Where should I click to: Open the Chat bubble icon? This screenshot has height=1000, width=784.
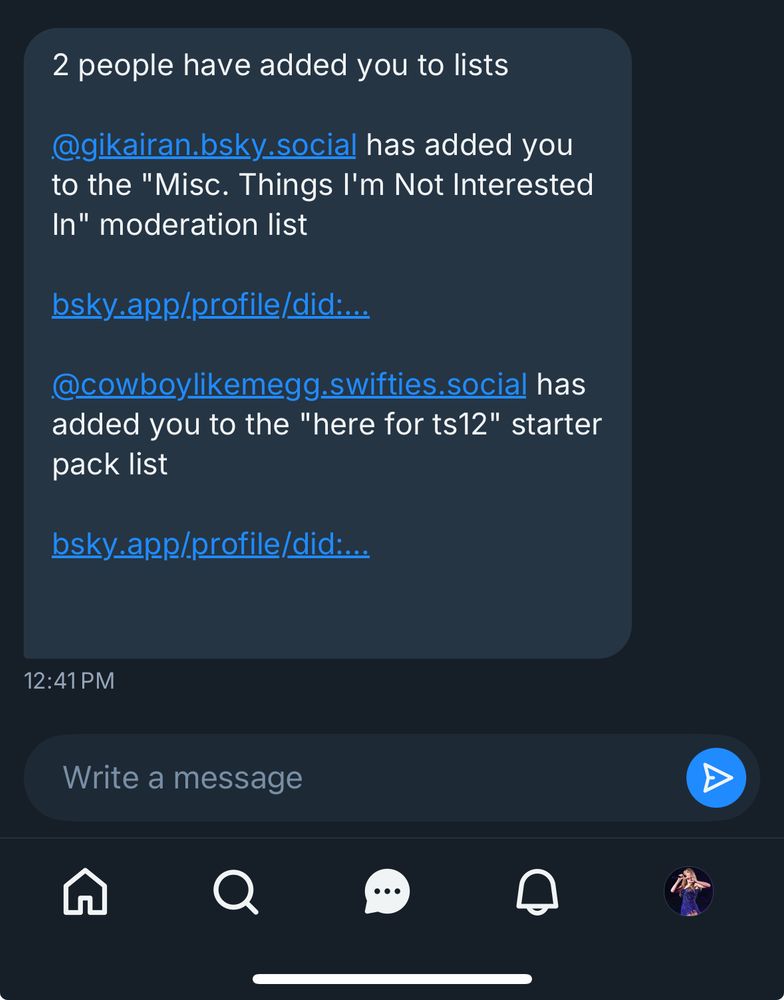click(x=387, y=891)
